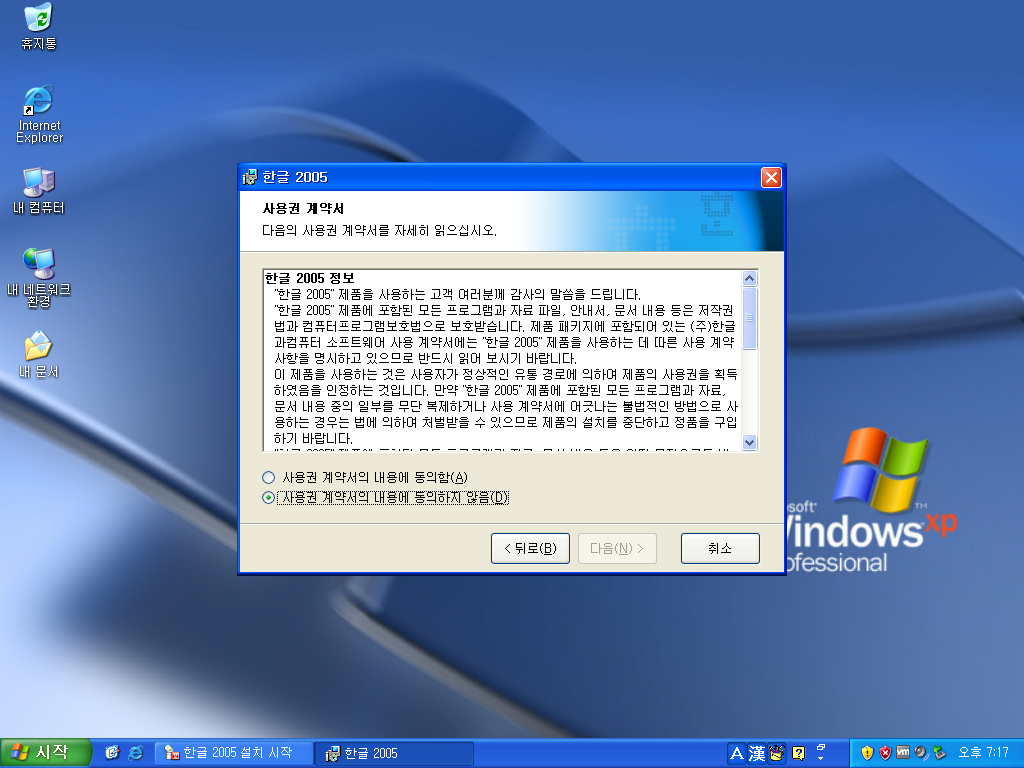1024x768 pixels.
Task: Click the VMware tools tray icon
Action: click(903, 753)
